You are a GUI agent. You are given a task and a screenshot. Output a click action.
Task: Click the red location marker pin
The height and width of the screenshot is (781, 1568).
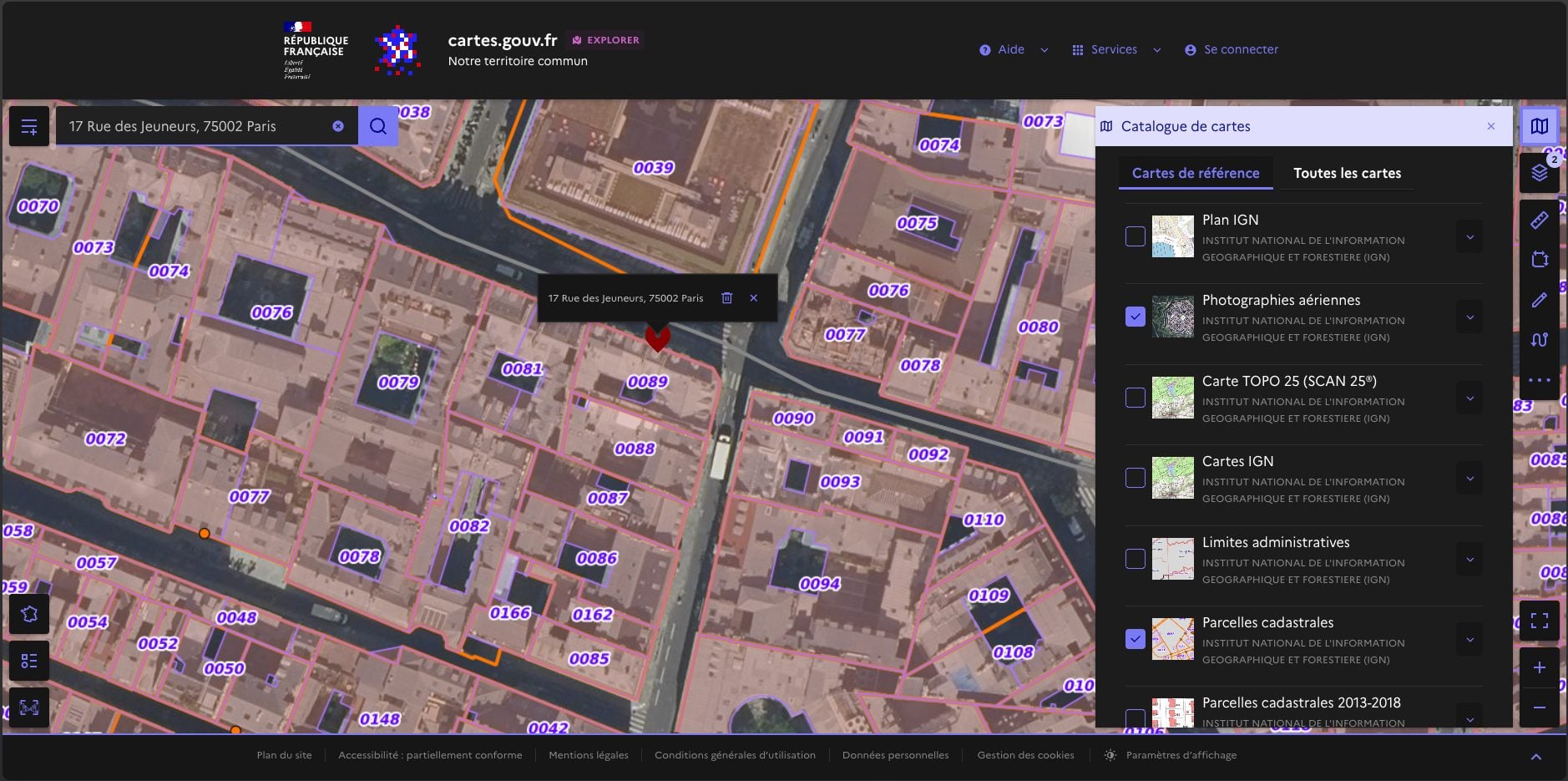[x=658, y=337]
